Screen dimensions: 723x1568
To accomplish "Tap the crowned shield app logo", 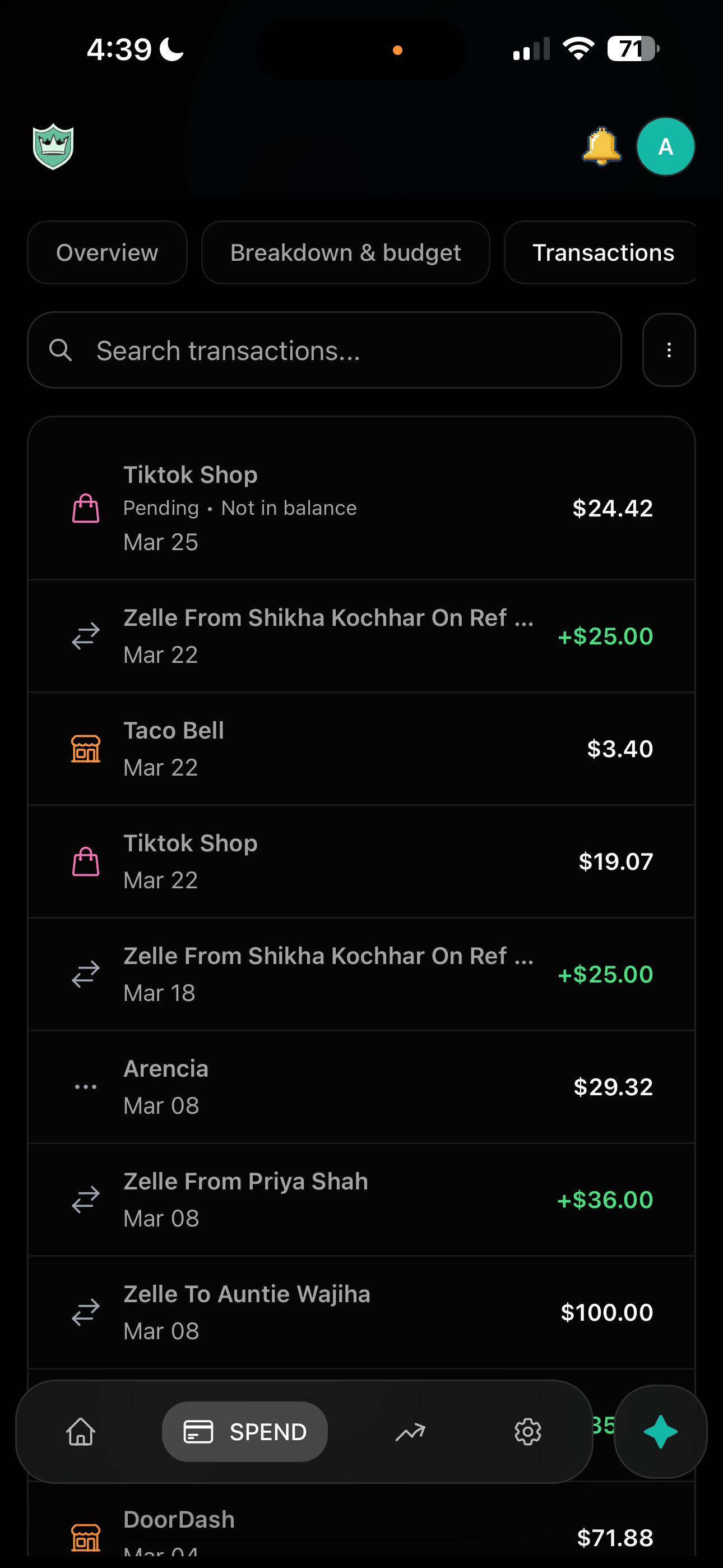I will pyautogui.click(x=54, y=146).
